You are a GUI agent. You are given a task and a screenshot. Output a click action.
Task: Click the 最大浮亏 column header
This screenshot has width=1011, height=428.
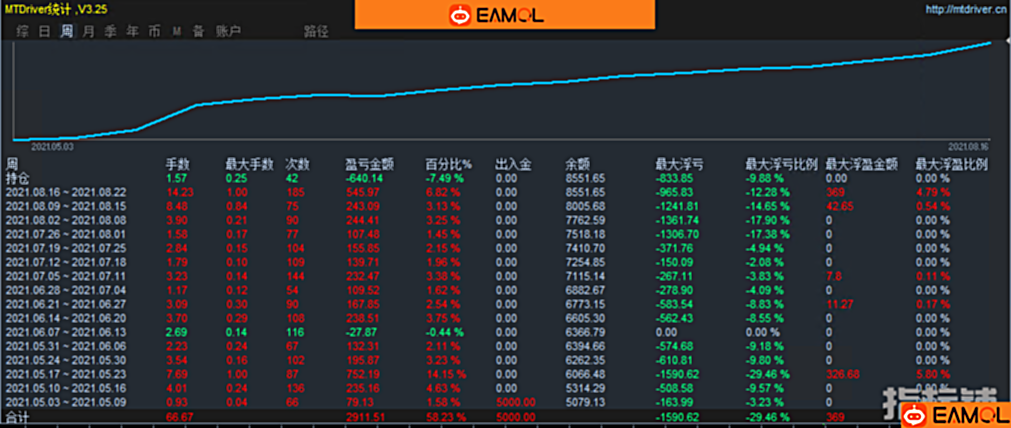[x=678, y=164]
